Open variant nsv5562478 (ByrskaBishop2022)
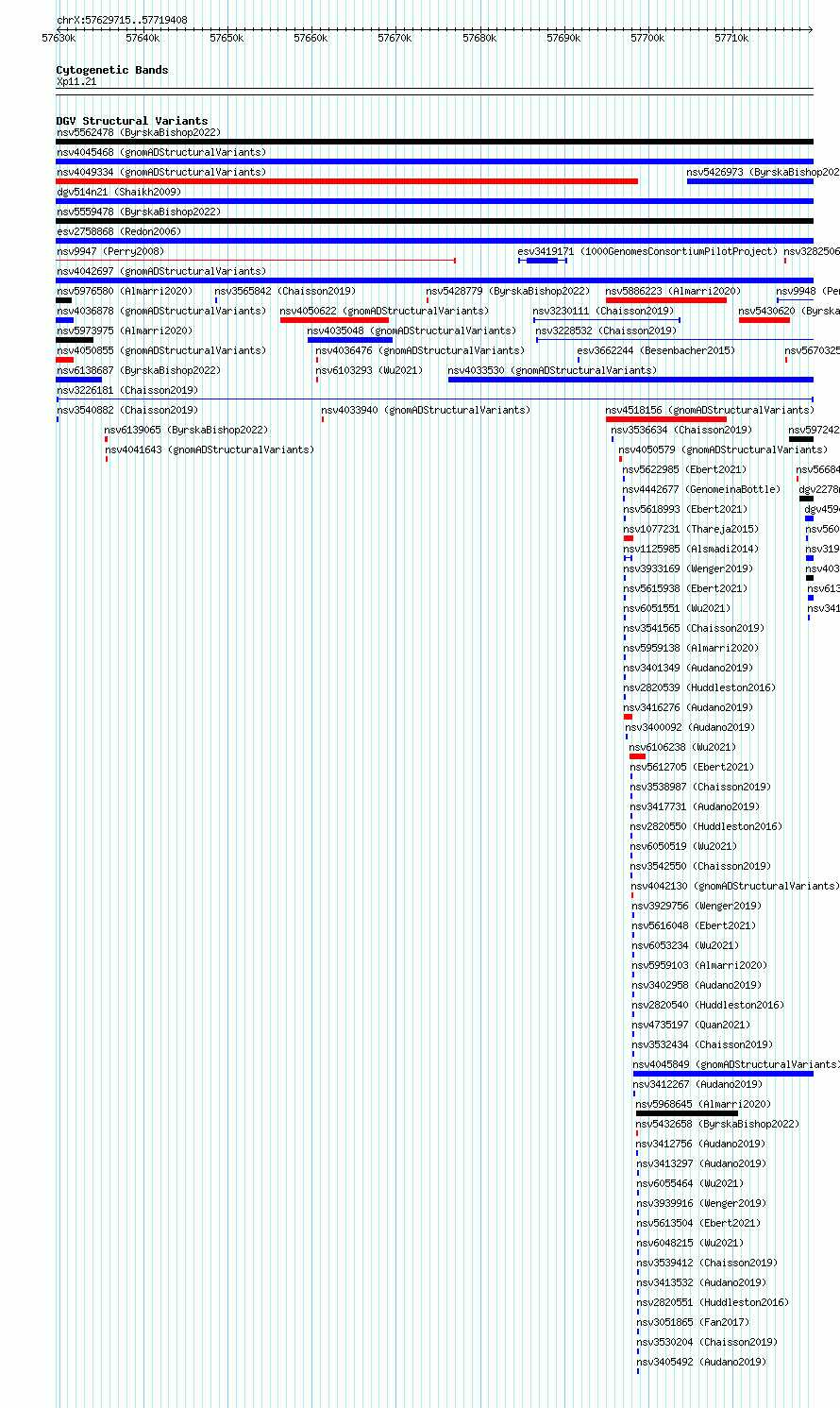This screenshot has height=1408, width=840. pos(139,133)
